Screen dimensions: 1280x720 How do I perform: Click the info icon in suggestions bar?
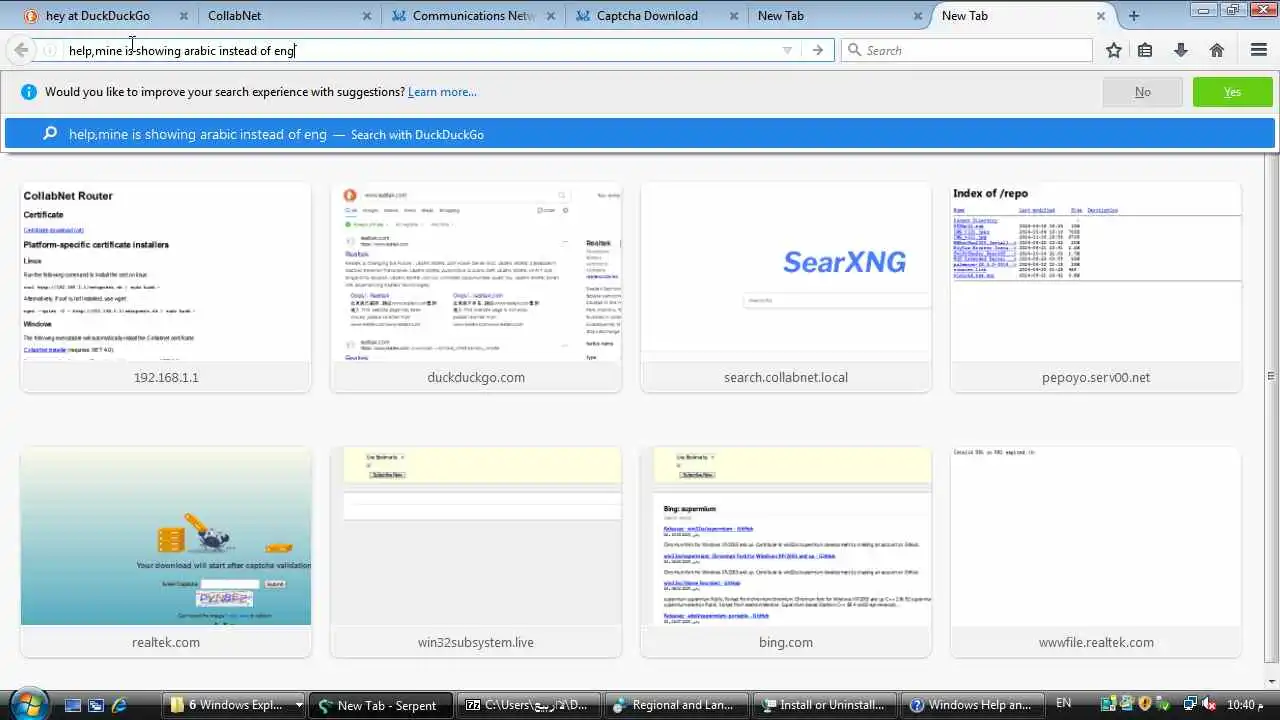pyautogui.click(x=29, y=92)
